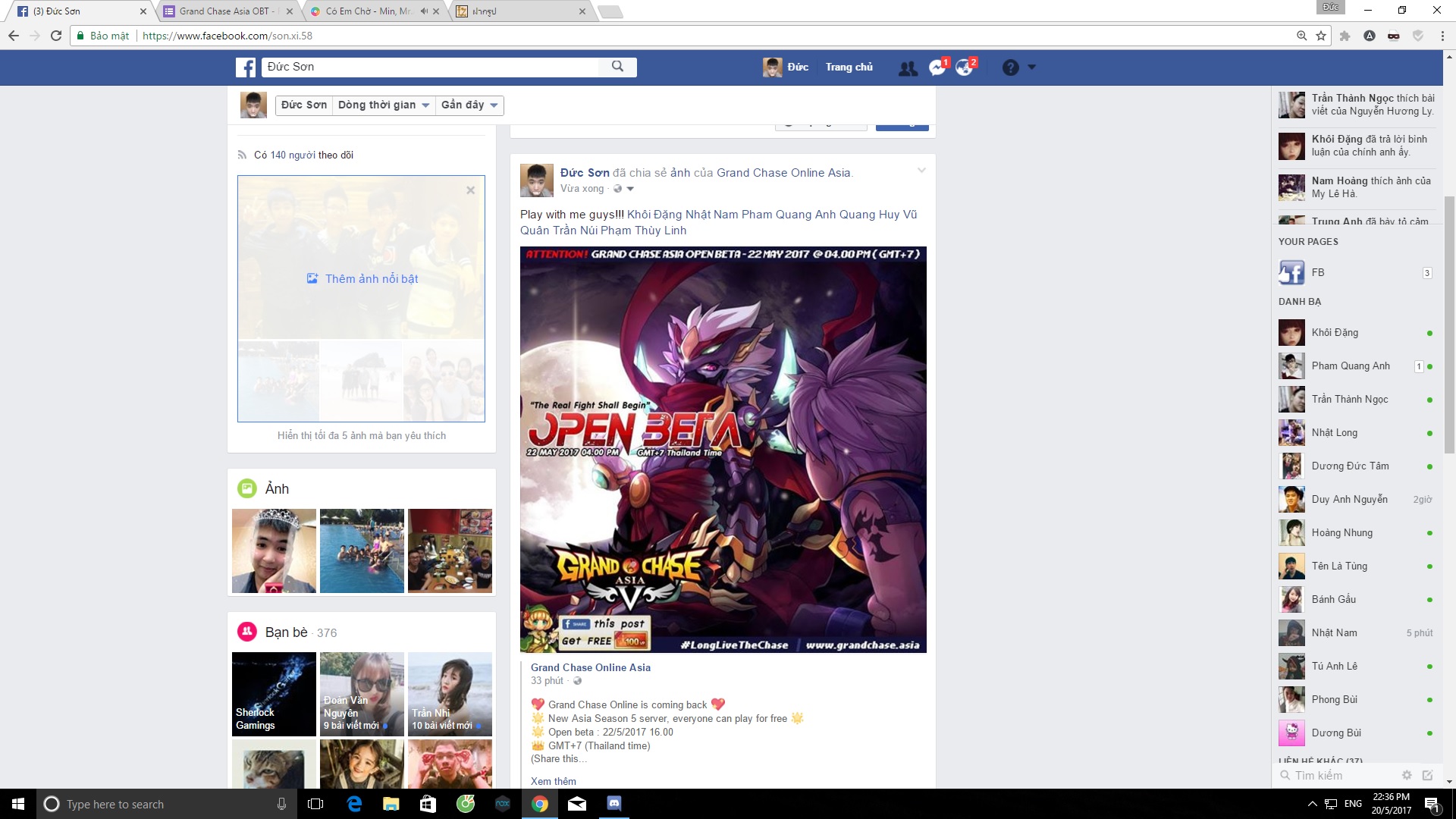Bookmark page with the star icon

1321,36
